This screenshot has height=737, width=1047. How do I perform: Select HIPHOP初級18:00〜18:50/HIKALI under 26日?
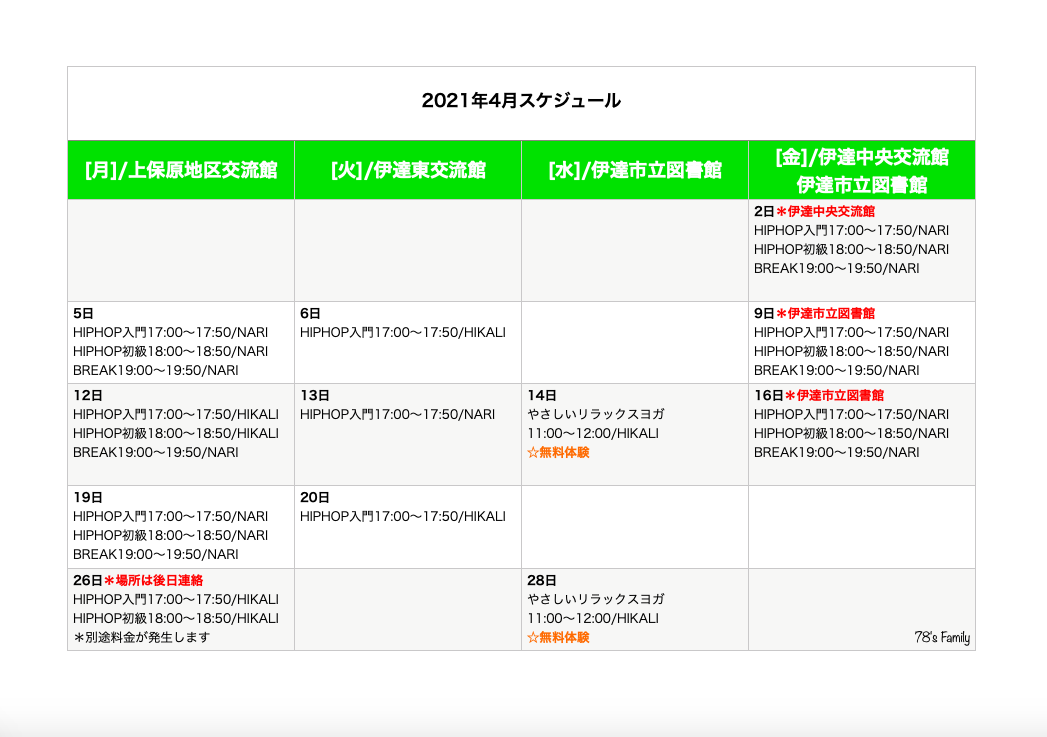[x=176, y=618]
